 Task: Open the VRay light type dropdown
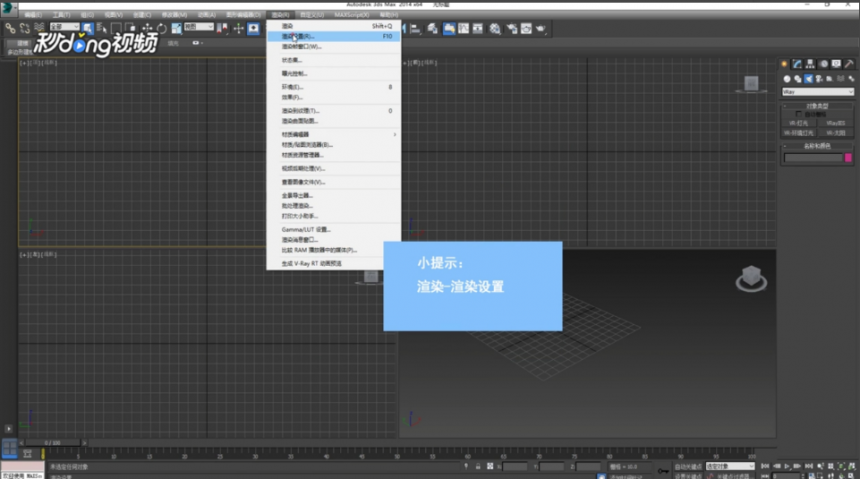click(x=818, y=92)
